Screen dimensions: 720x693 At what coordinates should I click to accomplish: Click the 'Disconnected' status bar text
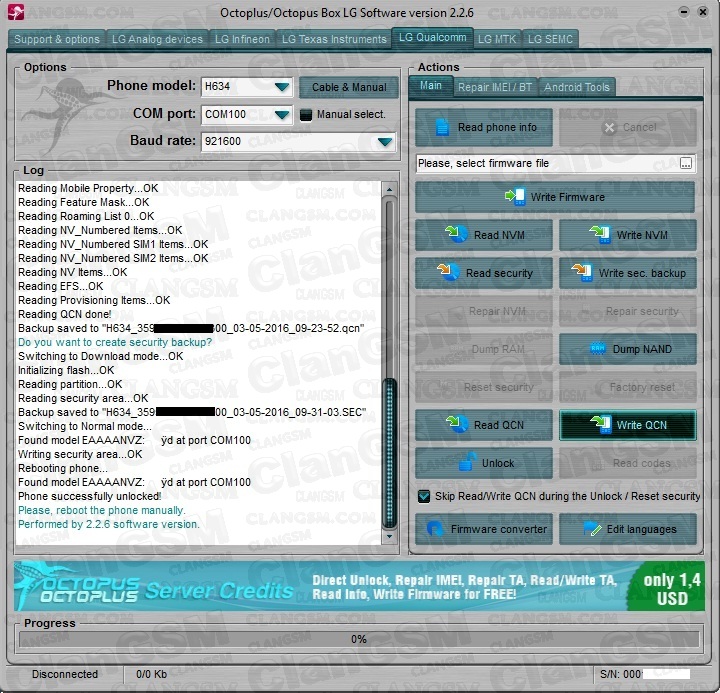pos(65,674)
